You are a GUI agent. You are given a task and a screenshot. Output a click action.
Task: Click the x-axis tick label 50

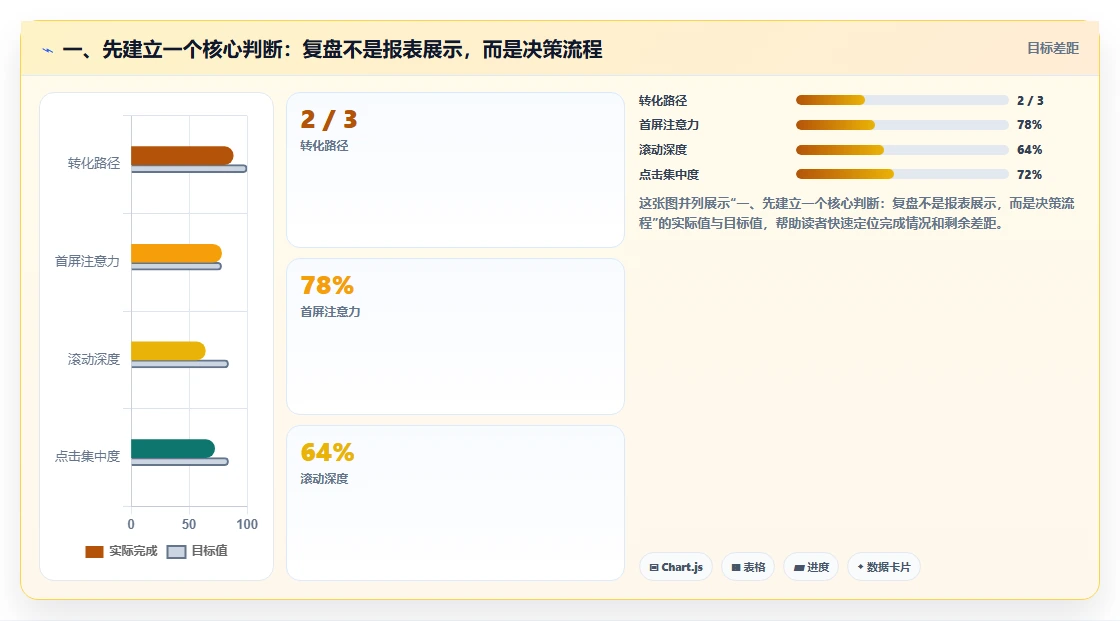click(189, 525)
